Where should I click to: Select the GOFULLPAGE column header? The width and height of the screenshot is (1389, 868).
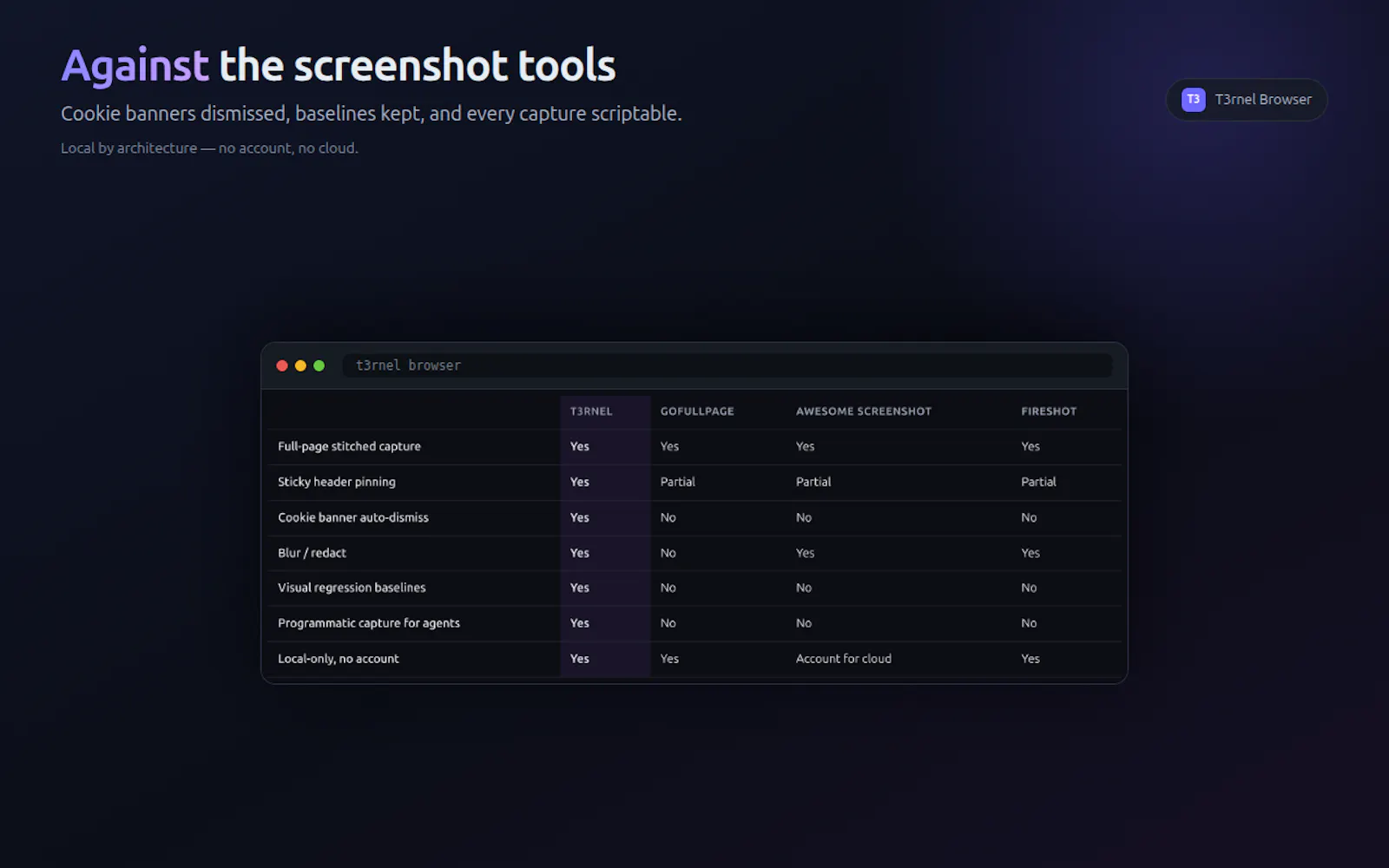pos(697,411)
